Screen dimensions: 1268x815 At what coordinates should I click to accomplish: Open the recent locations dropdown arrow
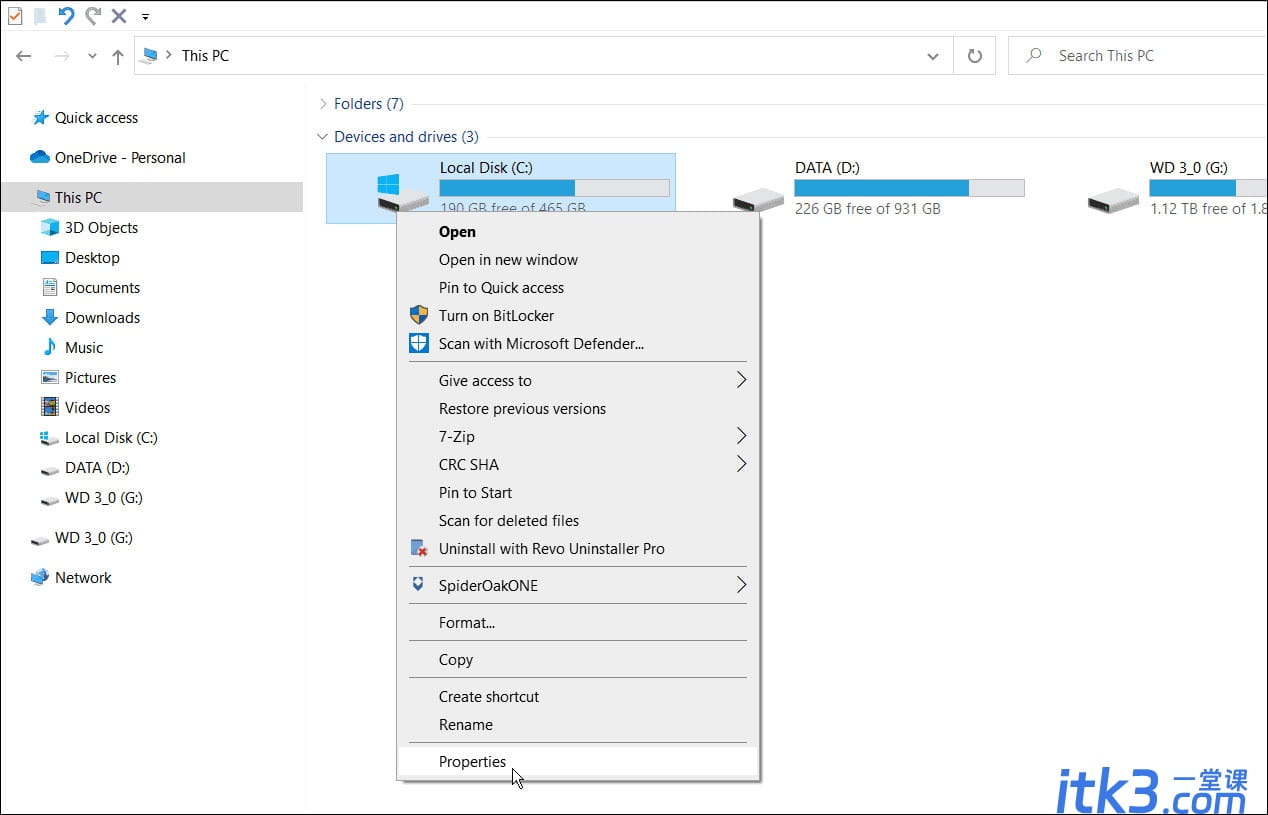pos(91,56)
